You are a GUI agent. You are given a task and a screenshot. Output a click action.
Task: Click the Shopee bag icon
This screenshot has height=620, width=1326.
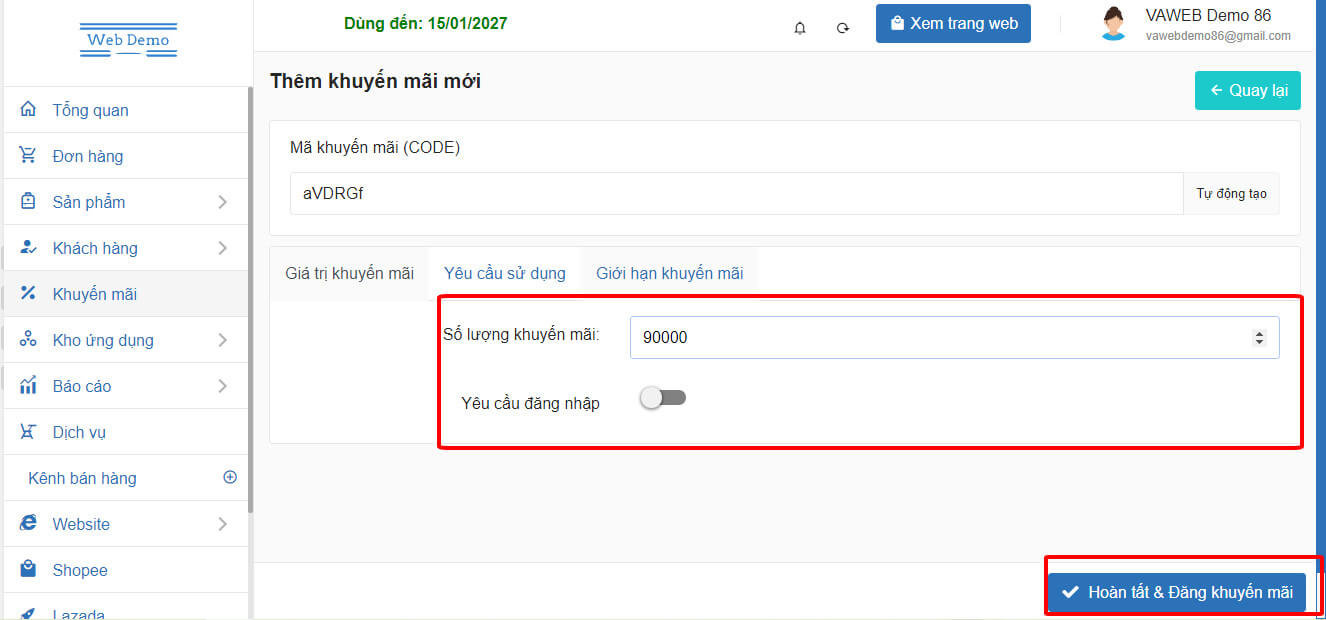click(28, 570)
